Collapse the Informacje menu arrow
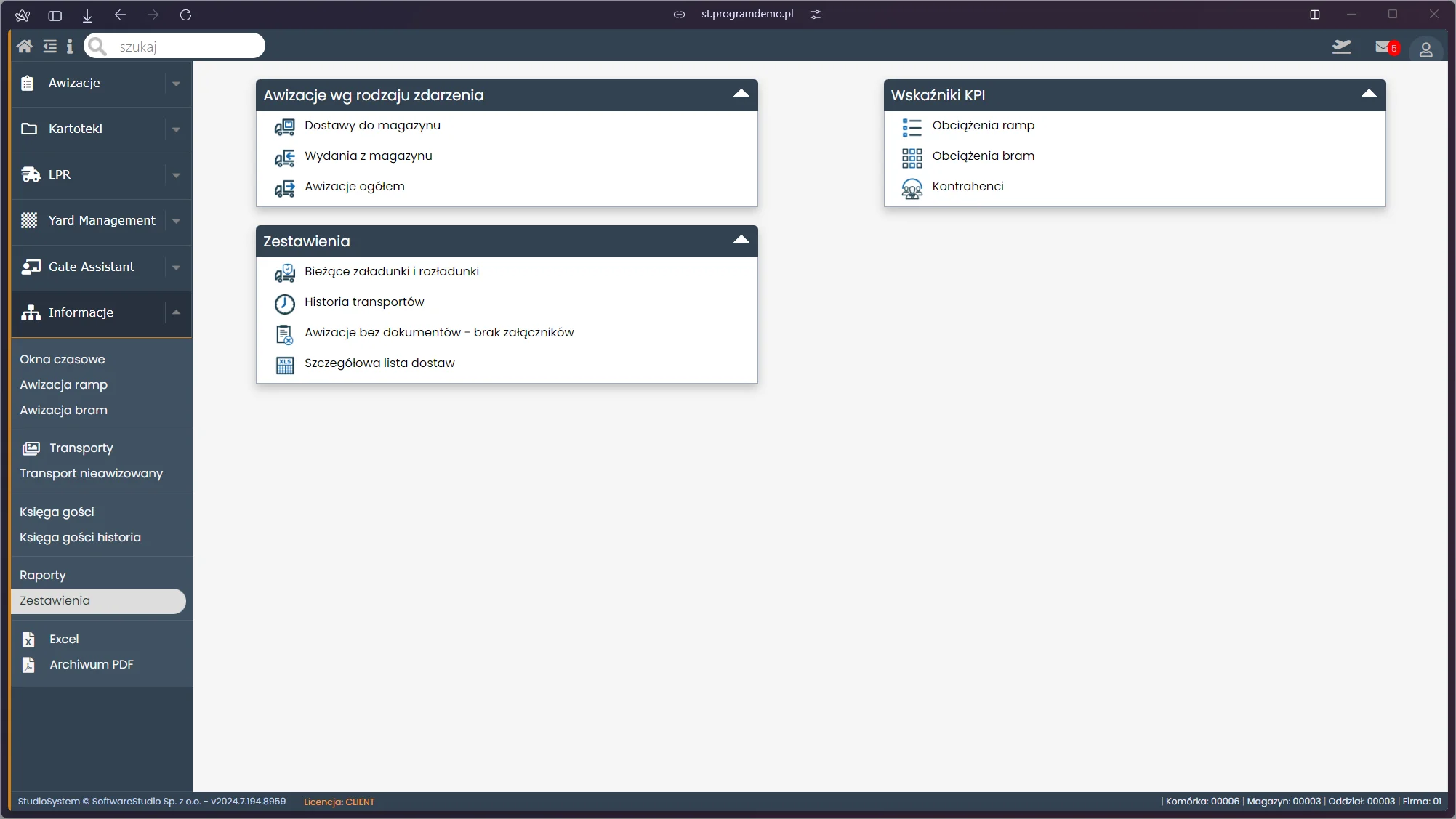 click(176, 312)
